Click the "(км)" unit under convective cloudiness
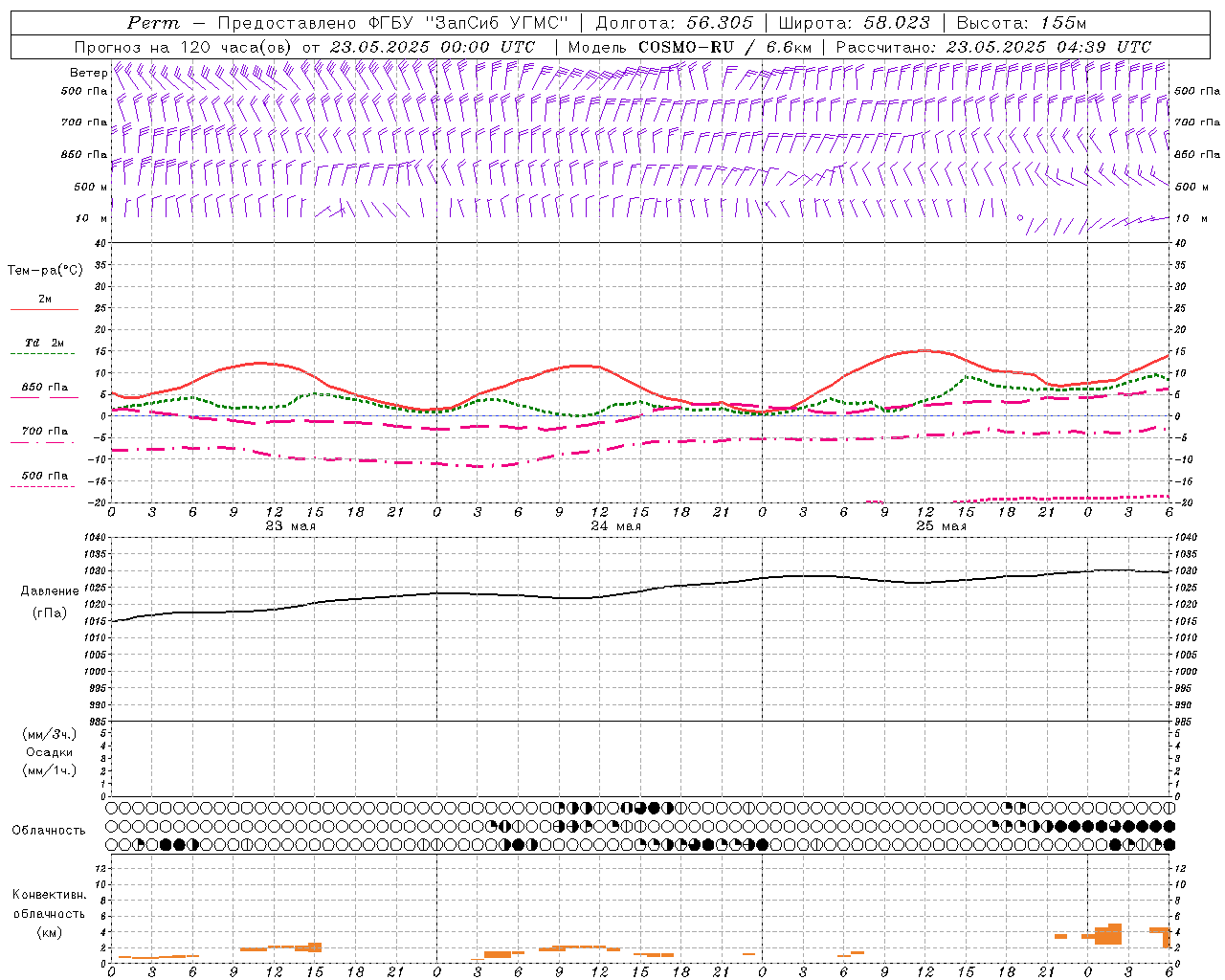The height and width of the screenshot is (980, 1225). (x=50, y=932)
